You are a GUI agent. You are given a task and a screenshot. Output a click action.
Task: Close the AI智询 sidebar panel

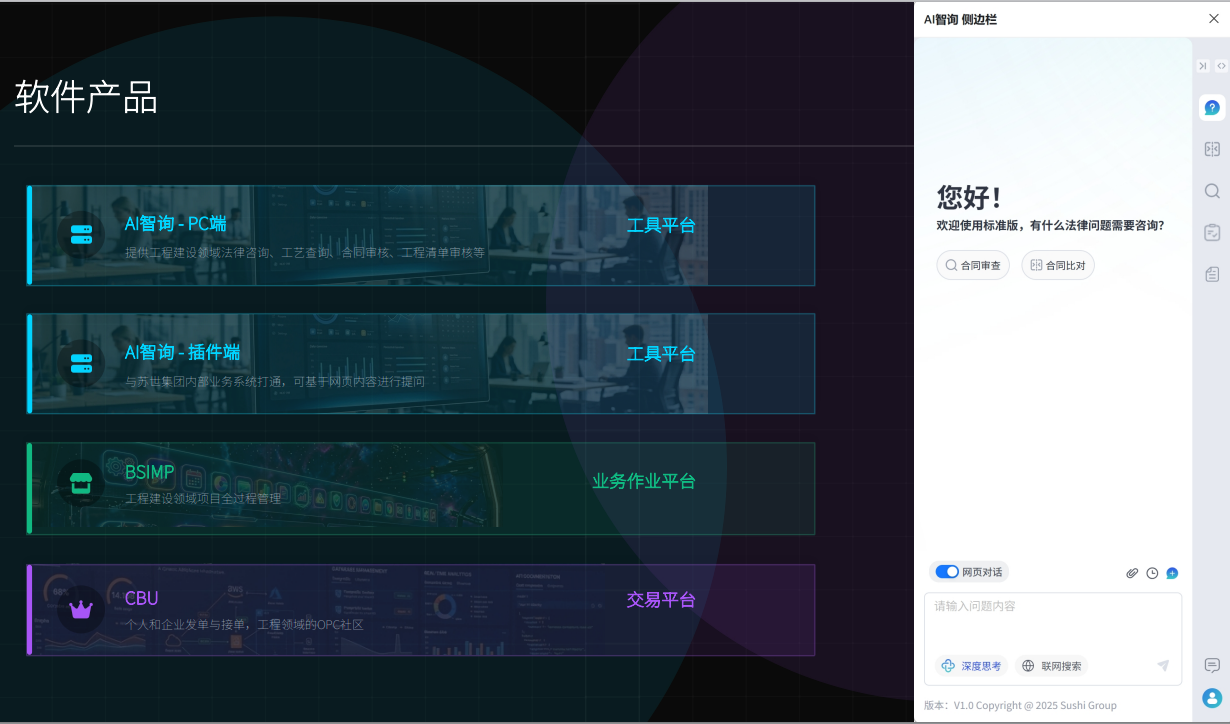pyautogui.click(x=1214, y=19)
